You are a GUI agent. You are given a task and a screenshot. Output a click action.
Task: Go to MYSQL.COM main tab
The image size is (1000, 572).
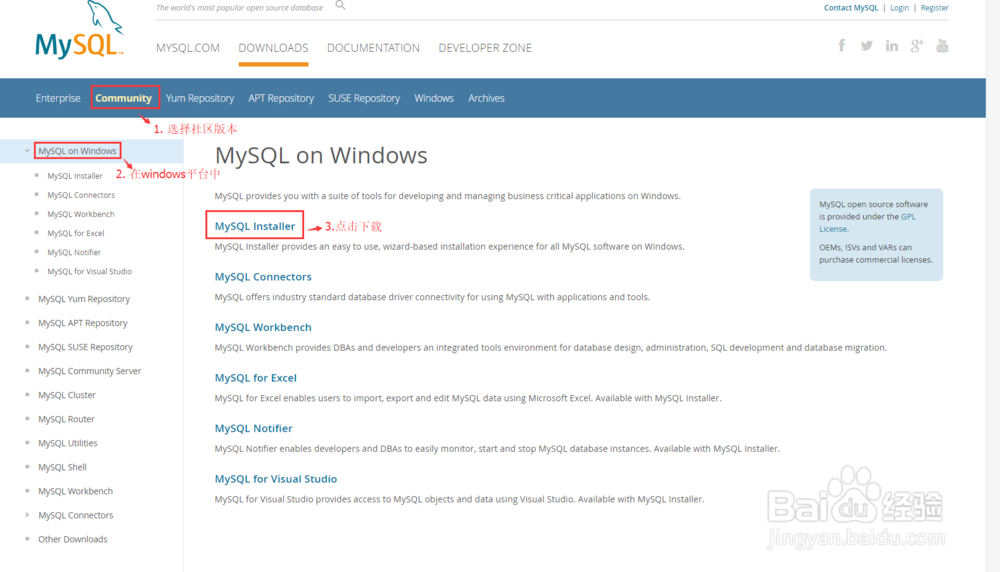[188, 48]
